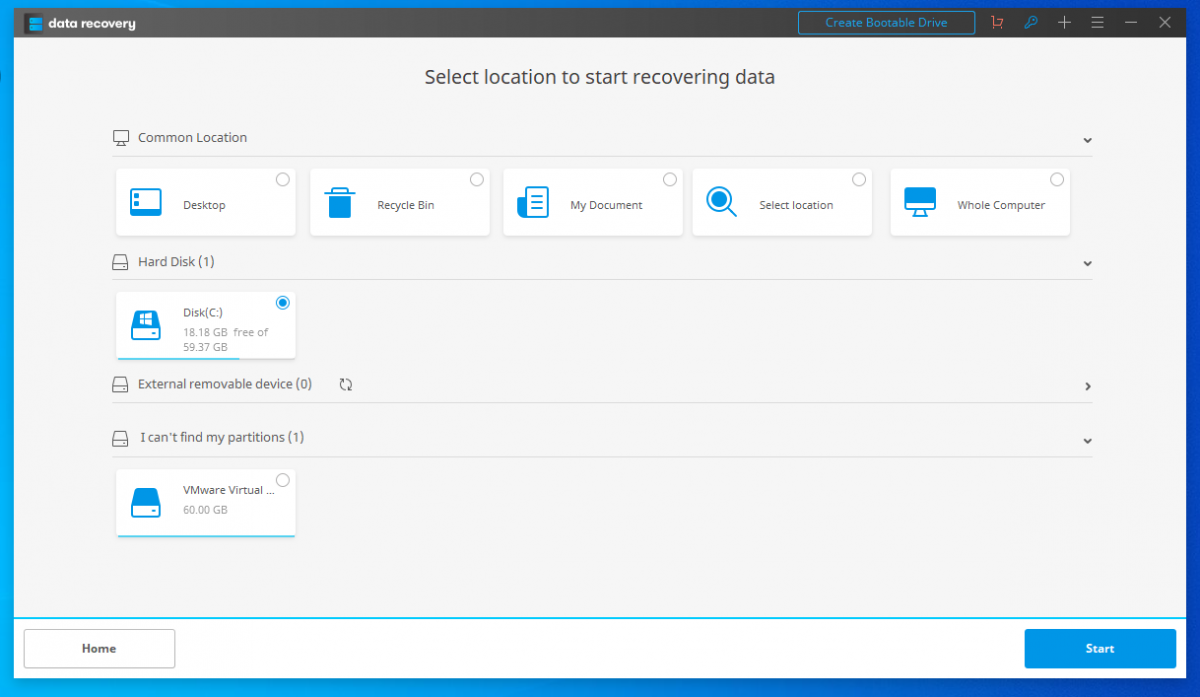Collapse the I can't find my partitions section

point(1087,441)
